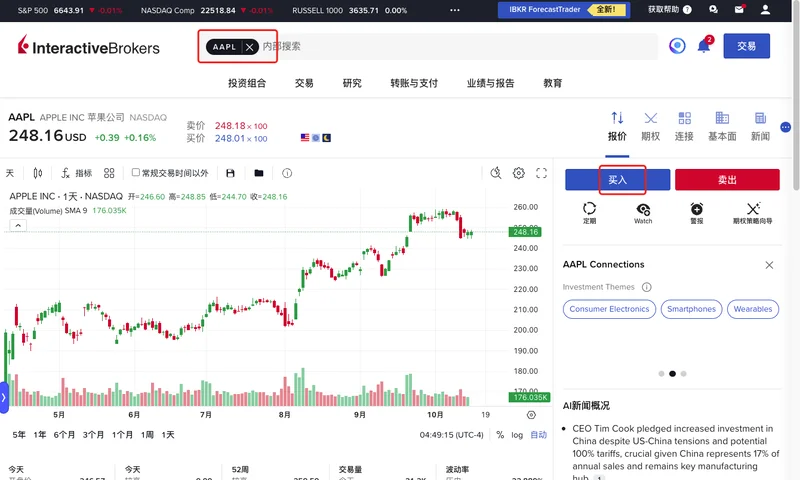Toggle percent scale on chart axis
Image resolution: width=800 pixels, height=480 pixels.
point(500,435)
